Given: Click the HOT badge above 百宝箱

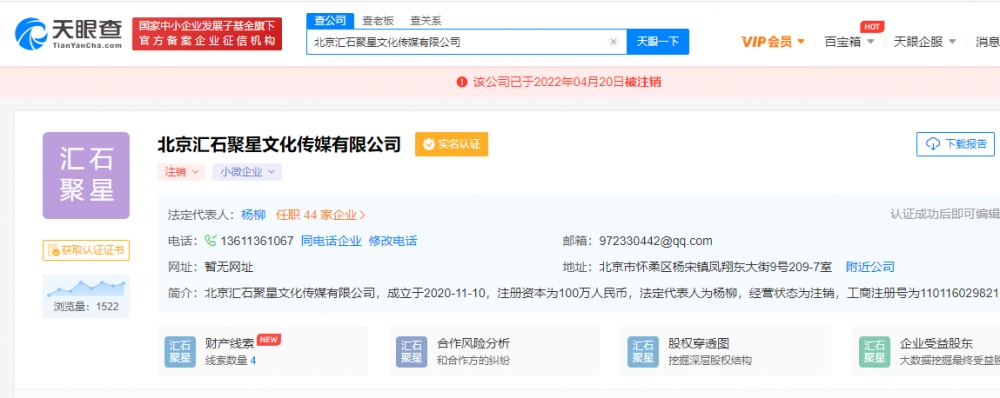Looking at the screenshot, I should pyautogui.click(x=872, y=26).
